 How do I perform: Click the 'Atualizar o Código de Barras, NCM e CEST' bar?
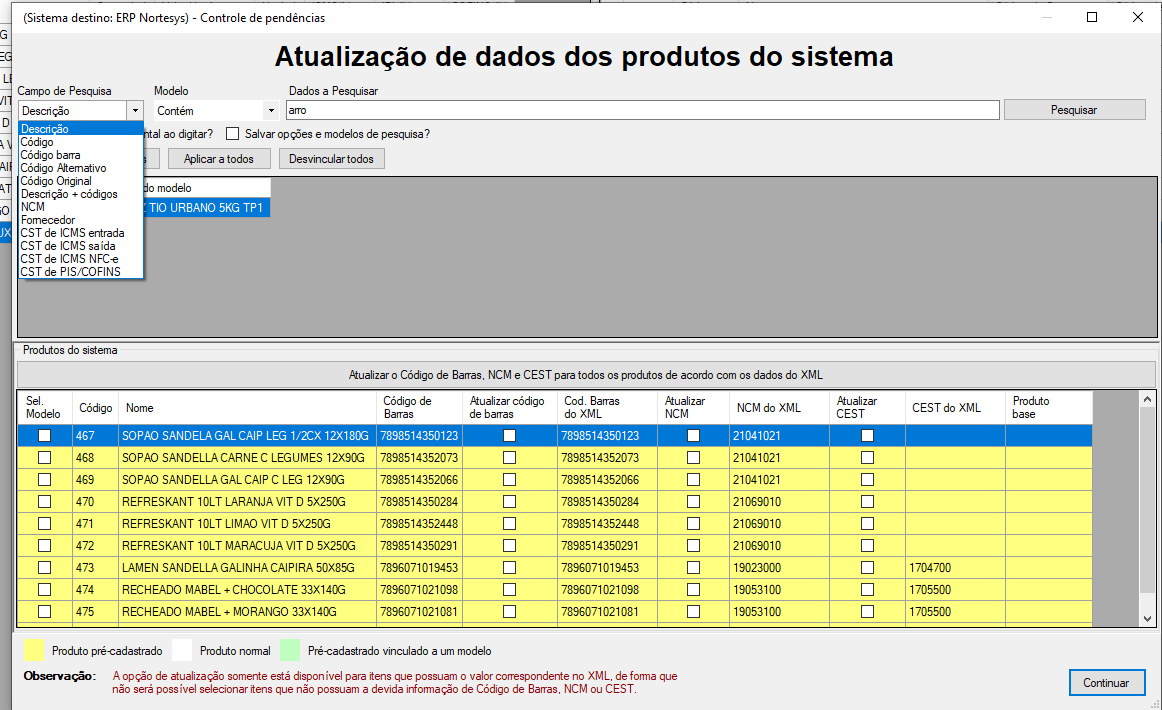[x=585, y=375]
